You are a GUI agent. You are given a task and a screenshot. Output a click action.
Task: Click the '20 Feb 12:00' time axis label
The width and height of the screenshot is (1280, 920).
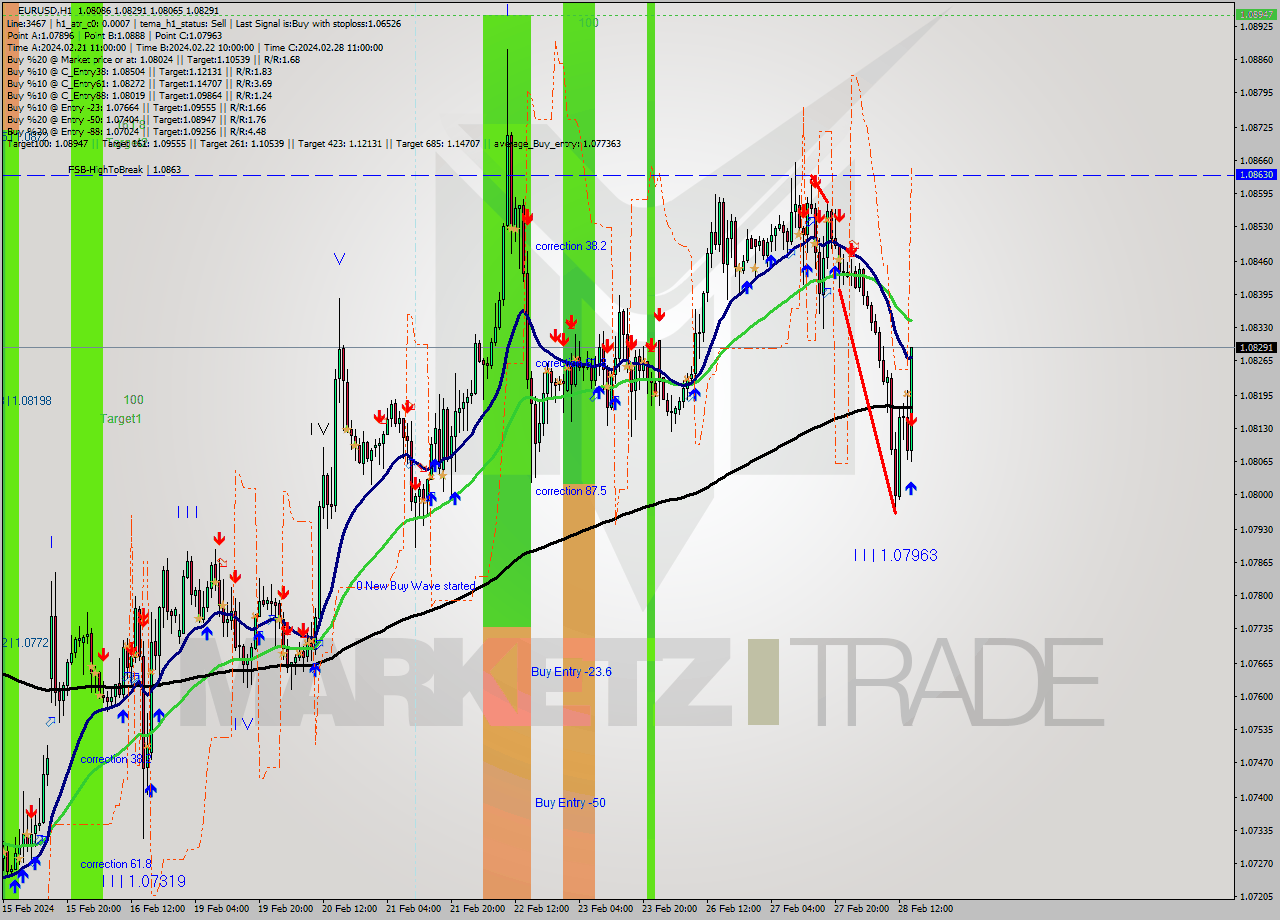[349, 909]
